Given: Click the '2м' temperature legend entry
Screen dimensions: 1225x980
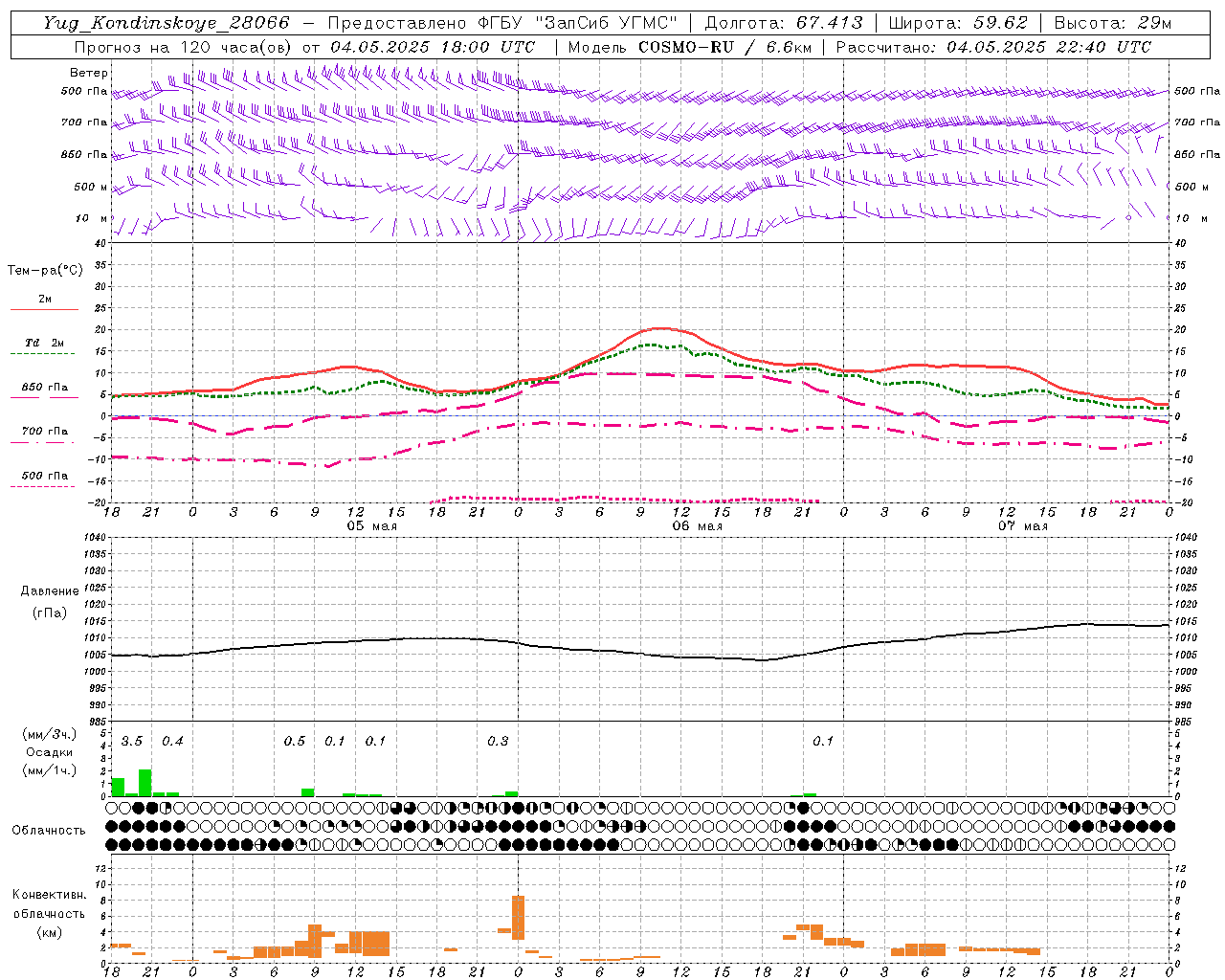Looking at the screenshot, I should pyautogui.click(x=45, y=300).
